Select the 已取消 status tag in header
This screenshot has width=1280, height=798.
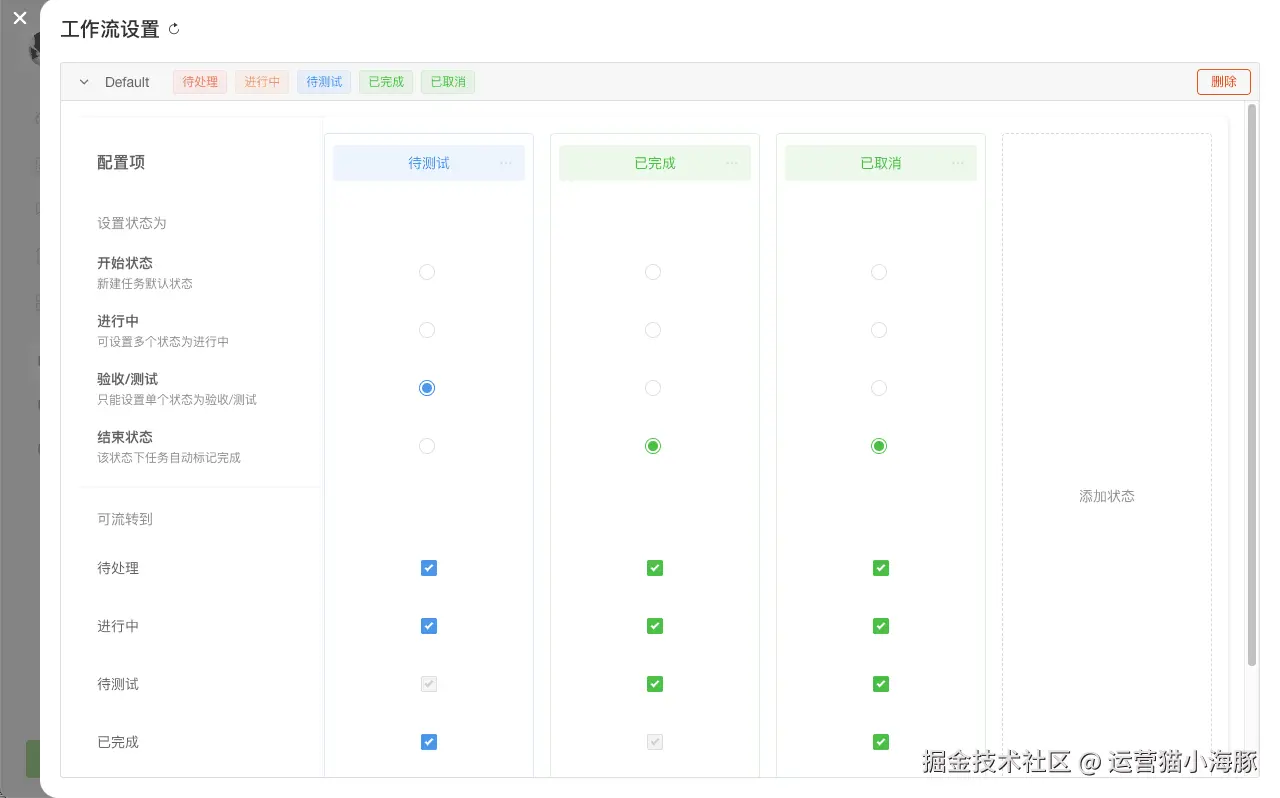pyautogui.click(x=447, y=82)
